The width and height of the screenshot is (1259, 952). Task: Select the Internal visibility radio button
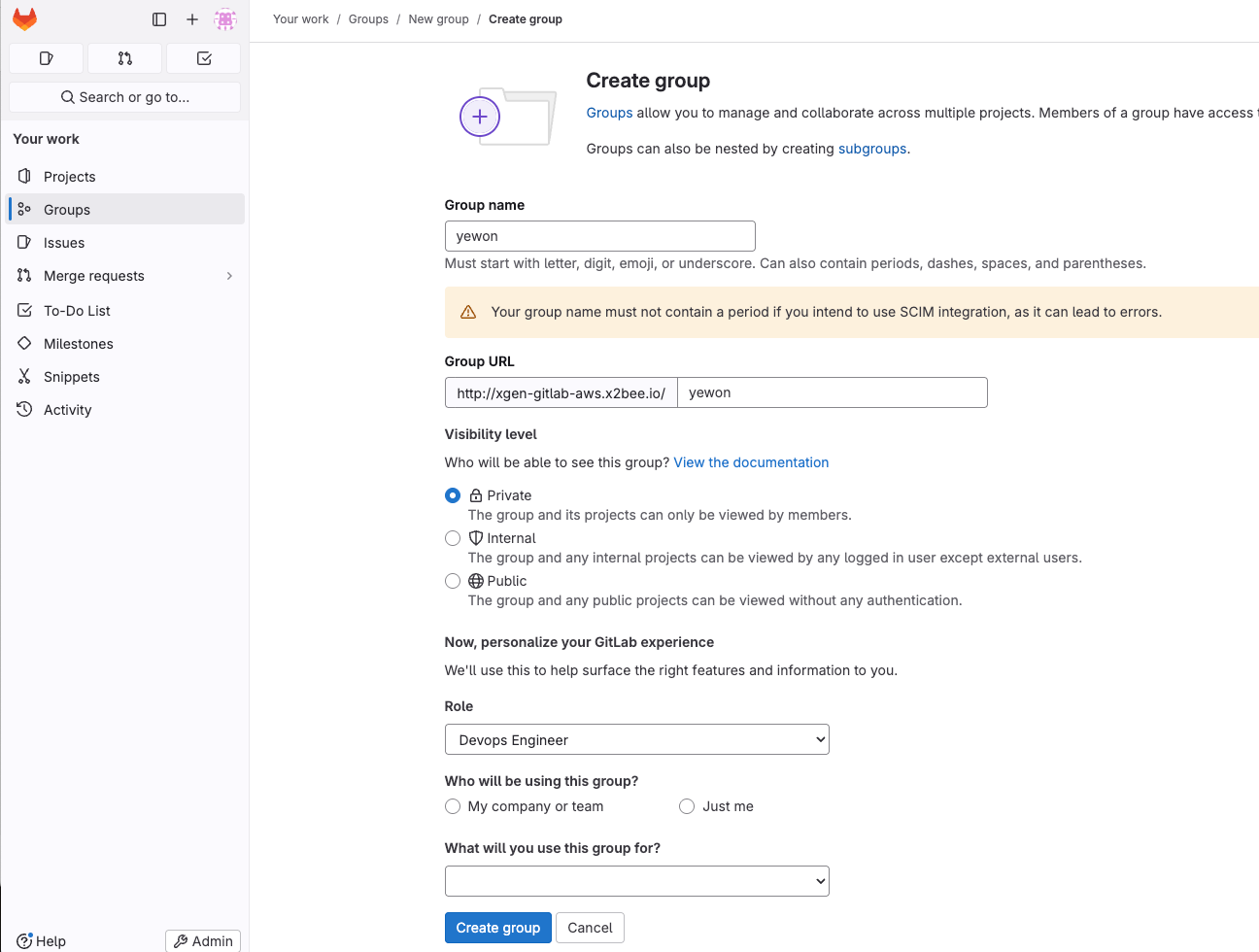(x=453, y=538)
